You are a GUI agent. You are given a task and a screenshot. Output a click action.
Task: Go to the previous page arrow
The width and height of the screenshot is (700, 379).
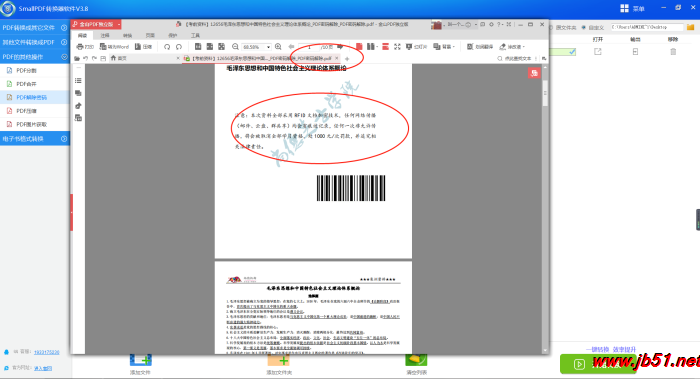pyautogui.click(x=292, y=46)
